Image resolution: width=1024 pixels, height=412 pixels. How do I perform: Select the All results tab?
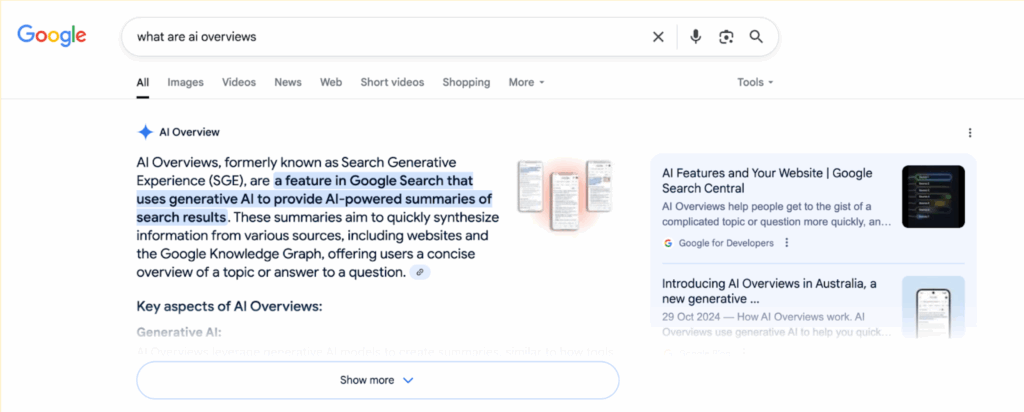(x=142, y=82)
